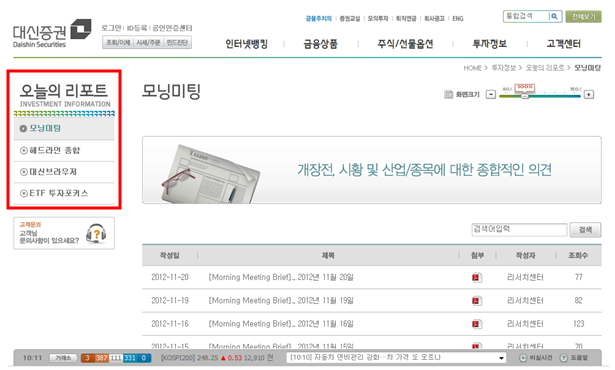Click the 비실시간 clock icon in status bar

523,358
